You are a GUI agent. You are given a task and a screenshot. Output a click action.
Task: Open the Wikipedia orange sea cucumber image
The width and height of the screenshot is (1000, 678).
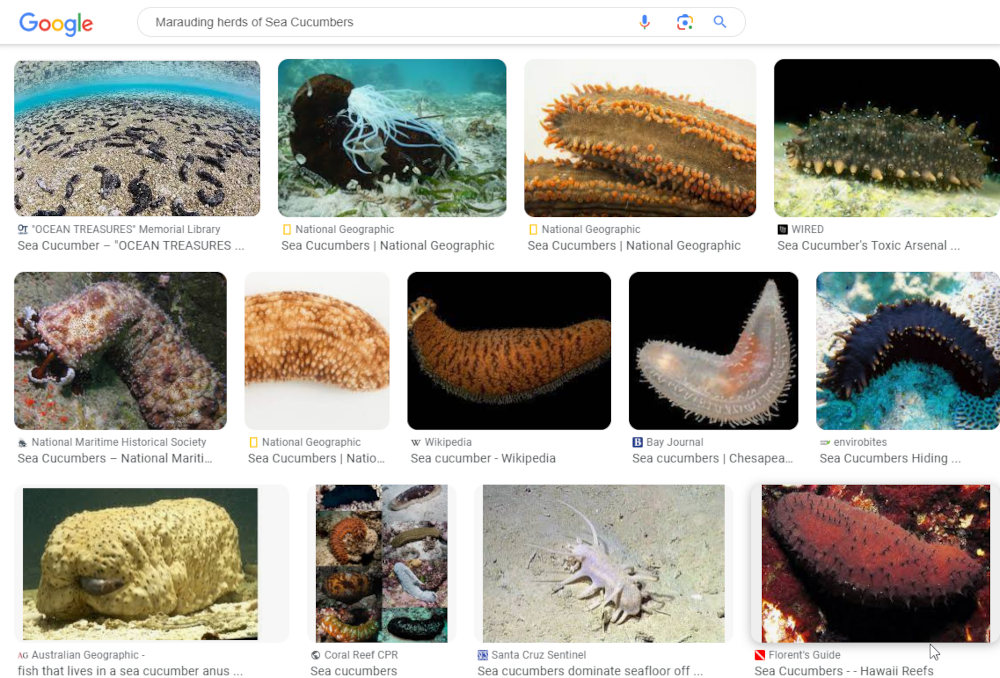click(x=508, y=350)
